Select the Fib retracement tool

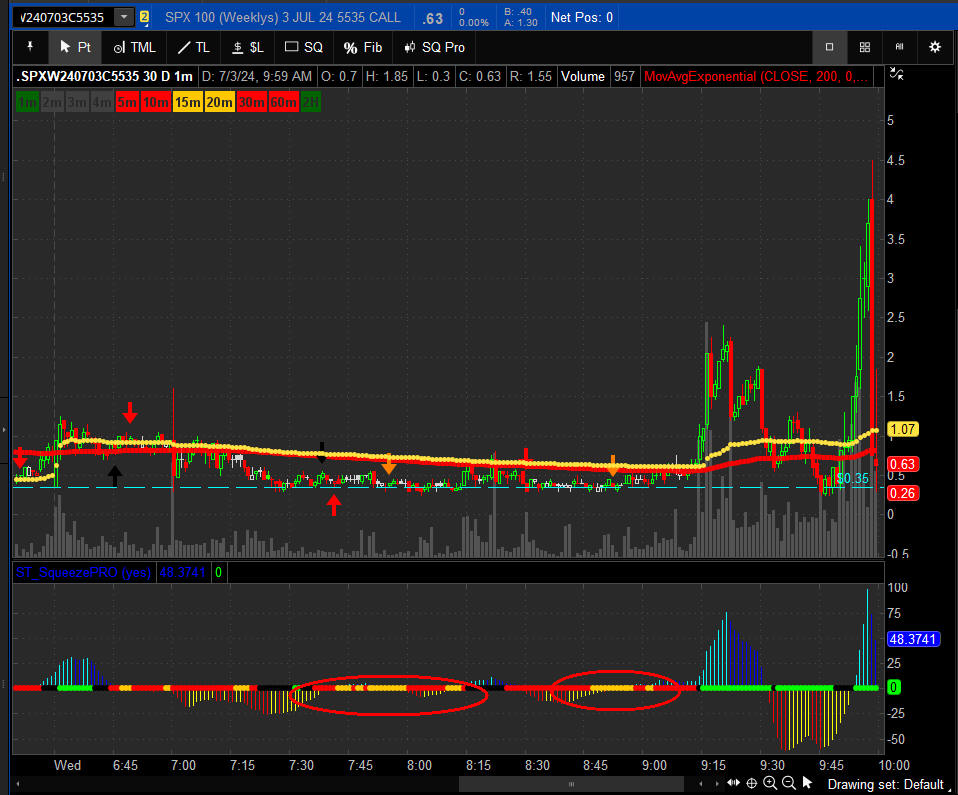(x=362, y=47)
